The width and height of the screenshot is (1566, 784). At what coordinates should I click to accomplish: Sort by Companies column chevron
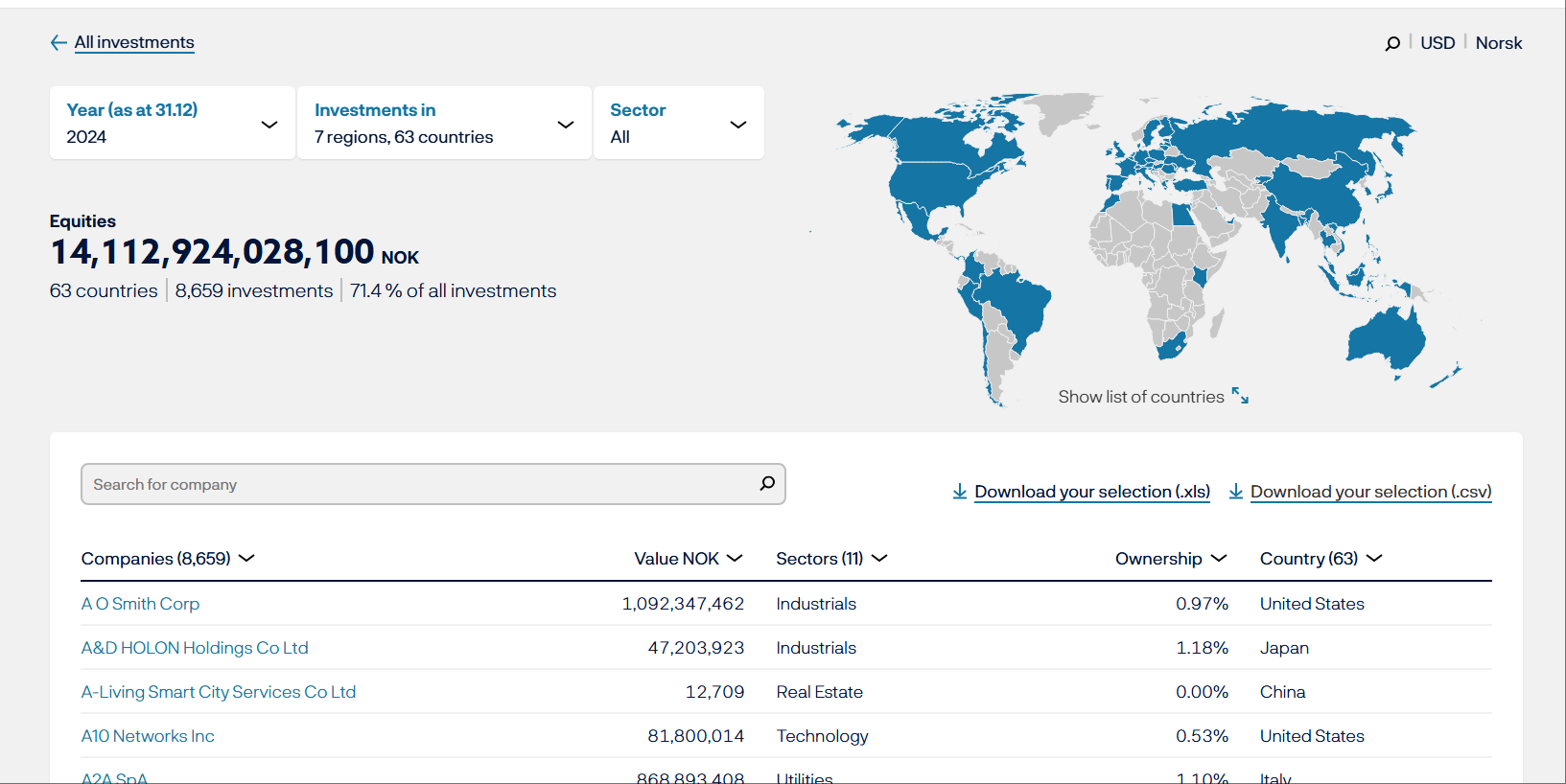pyautogui.click(x=246, y=558)
